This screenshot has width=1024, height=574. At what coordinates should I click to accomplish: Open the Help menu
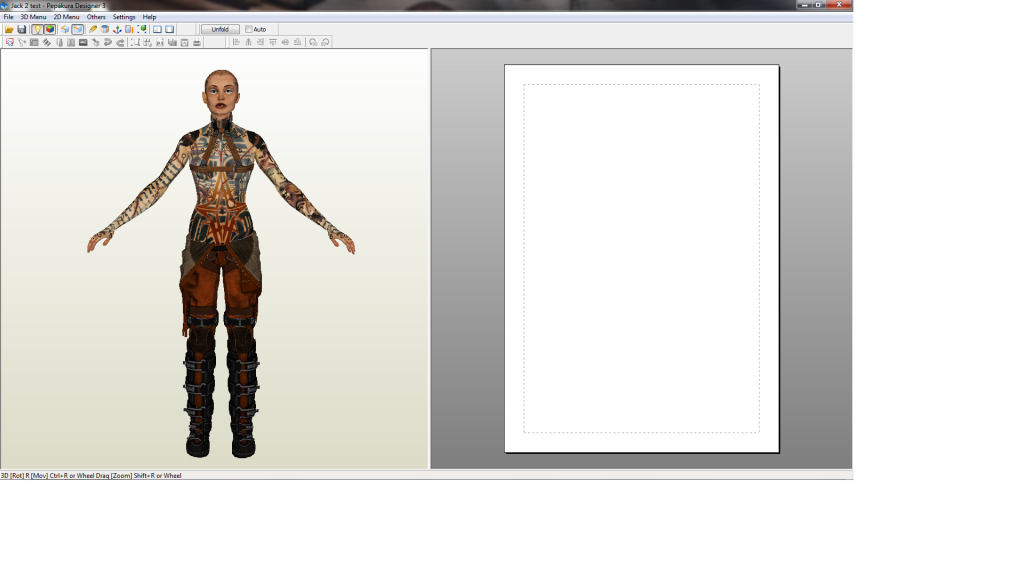tap(149, 17)
